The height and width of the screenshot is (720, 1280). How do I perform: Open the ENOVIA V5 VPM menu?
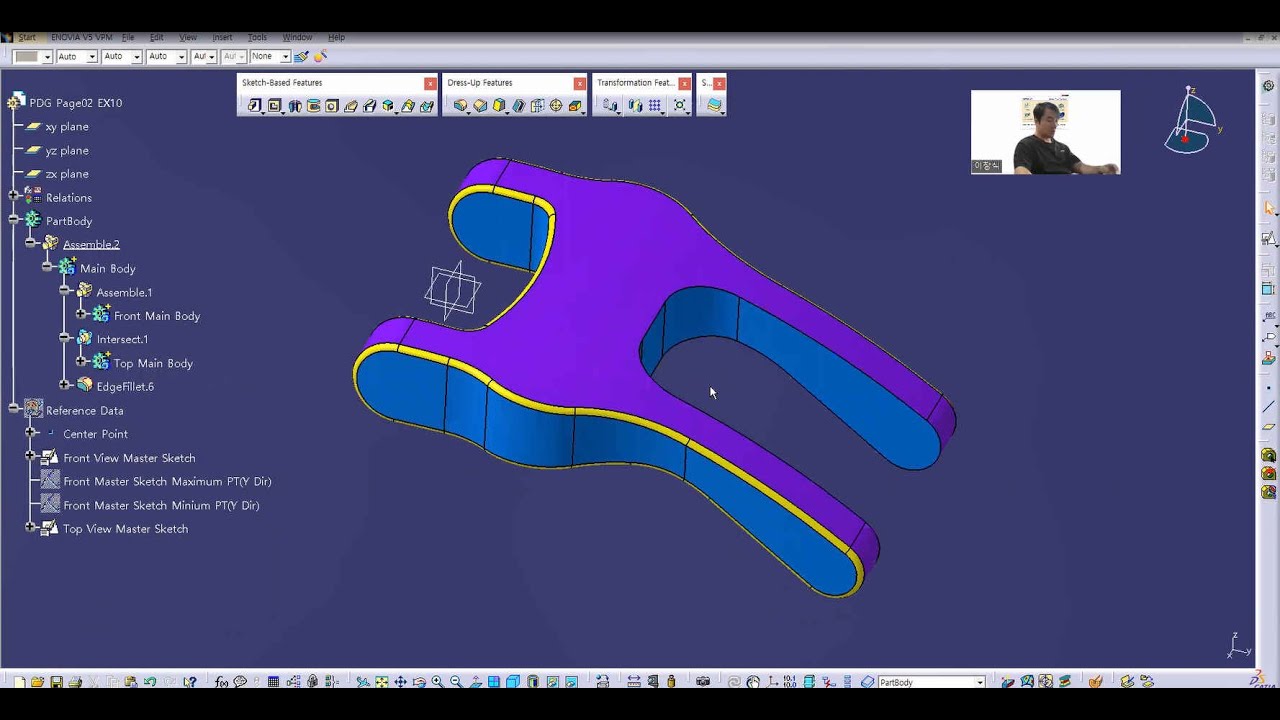tap(81, 37)
